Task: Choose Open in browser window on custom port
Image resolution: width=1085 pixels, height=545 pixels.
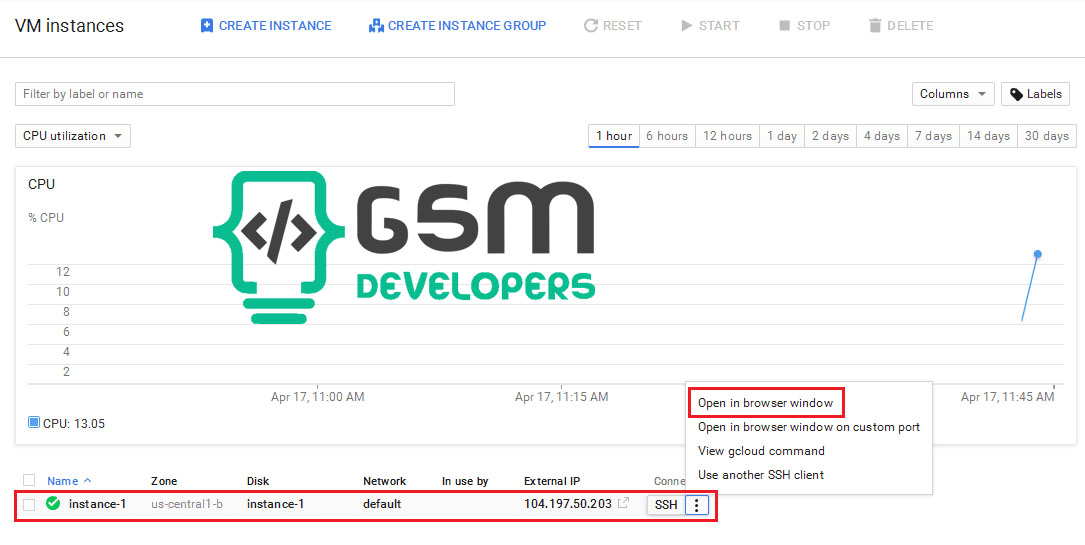Action: click(x=809, y=427)
